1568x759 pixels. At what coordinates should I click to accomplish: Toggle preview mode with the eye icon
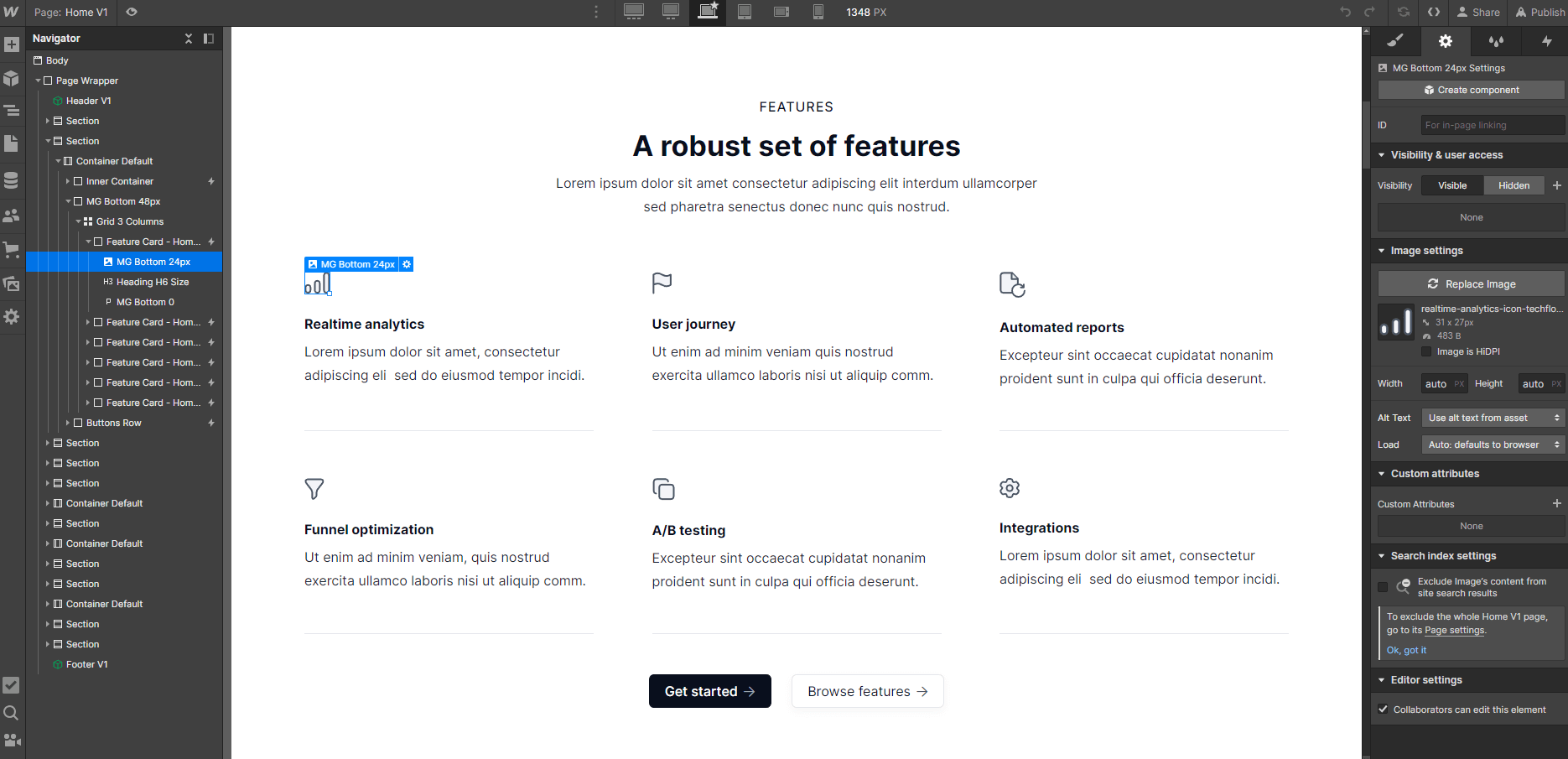[x=131, y=12]
